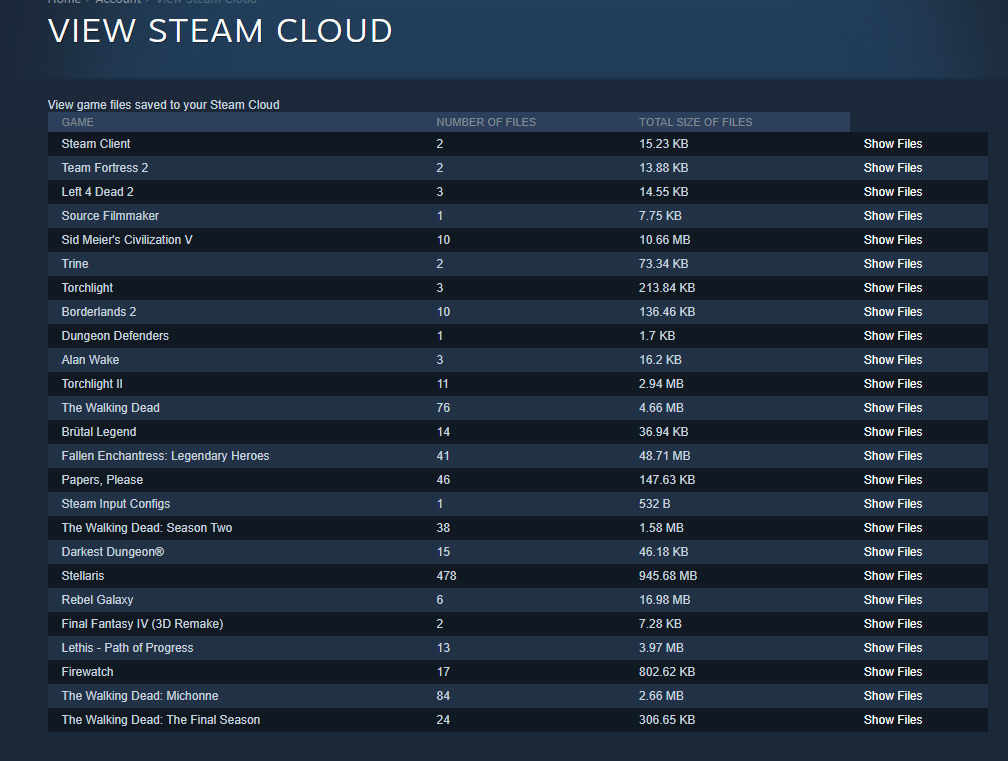Show files for Fallen Enchantress: Legendary Heroes
The image size is (1008, 761).
pyautogui.click(x=892, y=456)
